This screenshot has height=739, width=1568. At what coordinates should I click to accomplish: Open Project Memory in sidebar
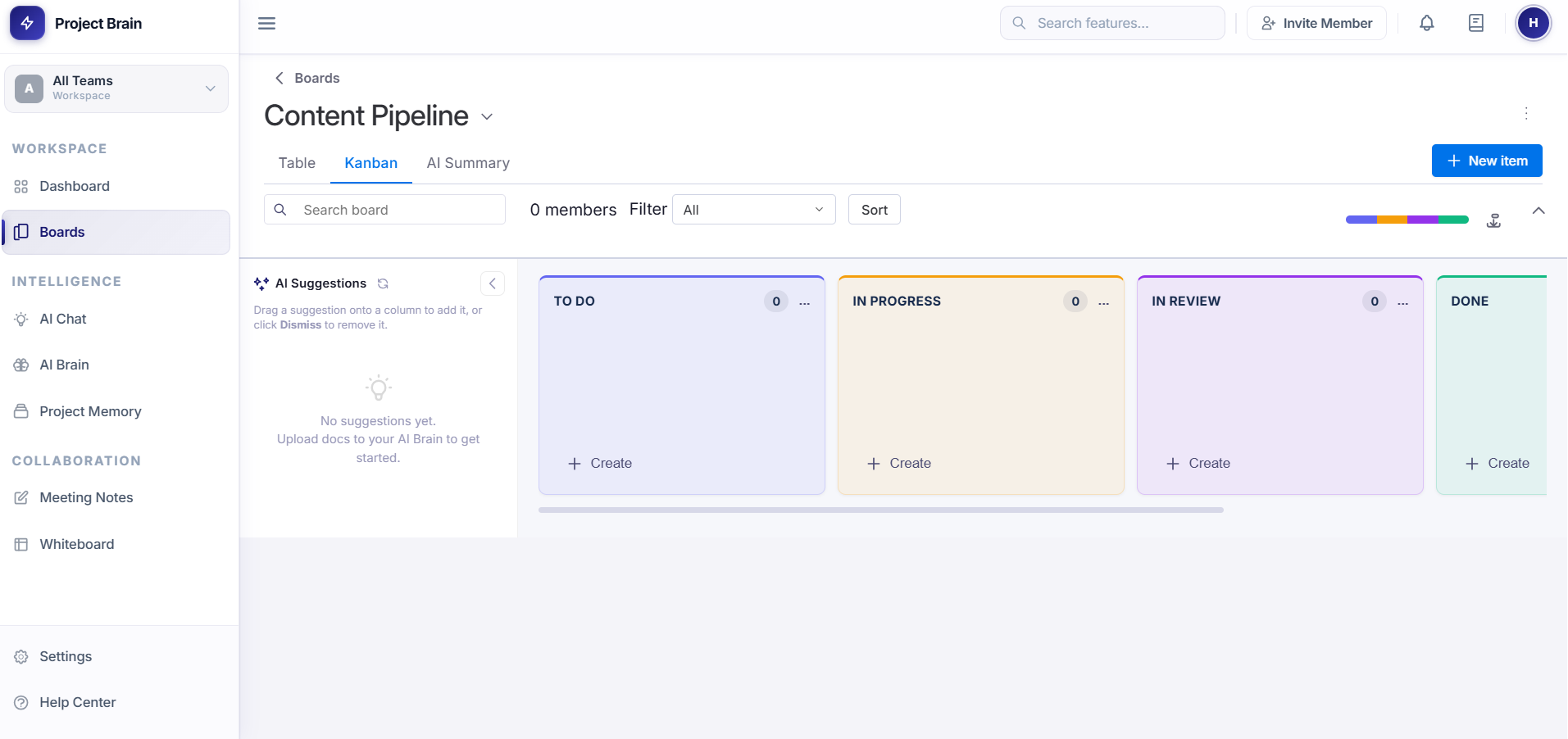pyautogui.click(x=116, y=411)
